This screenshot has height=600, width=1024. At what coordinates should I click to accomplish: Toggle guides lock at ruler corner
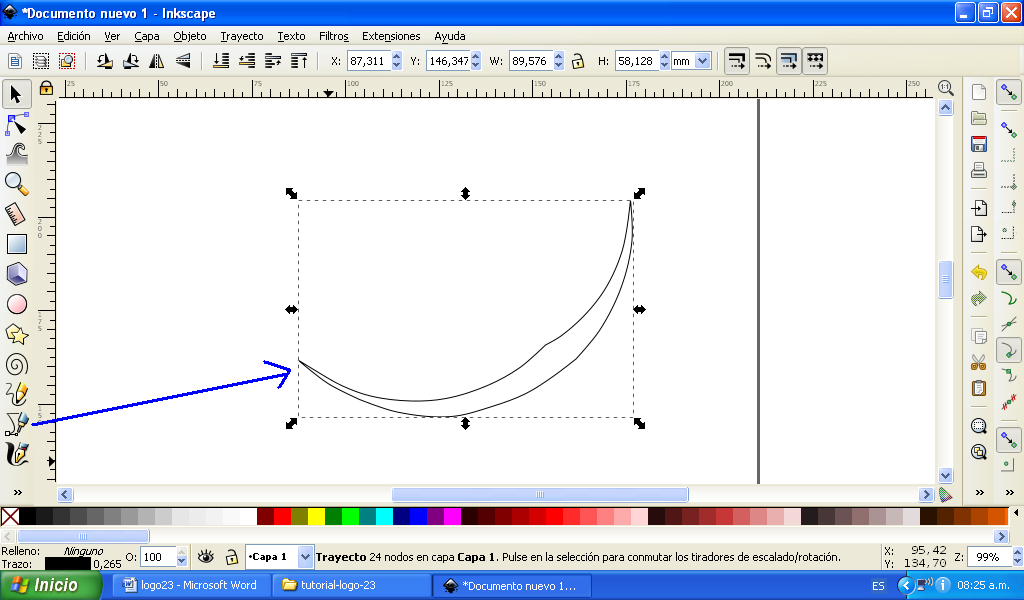[46, 87]
